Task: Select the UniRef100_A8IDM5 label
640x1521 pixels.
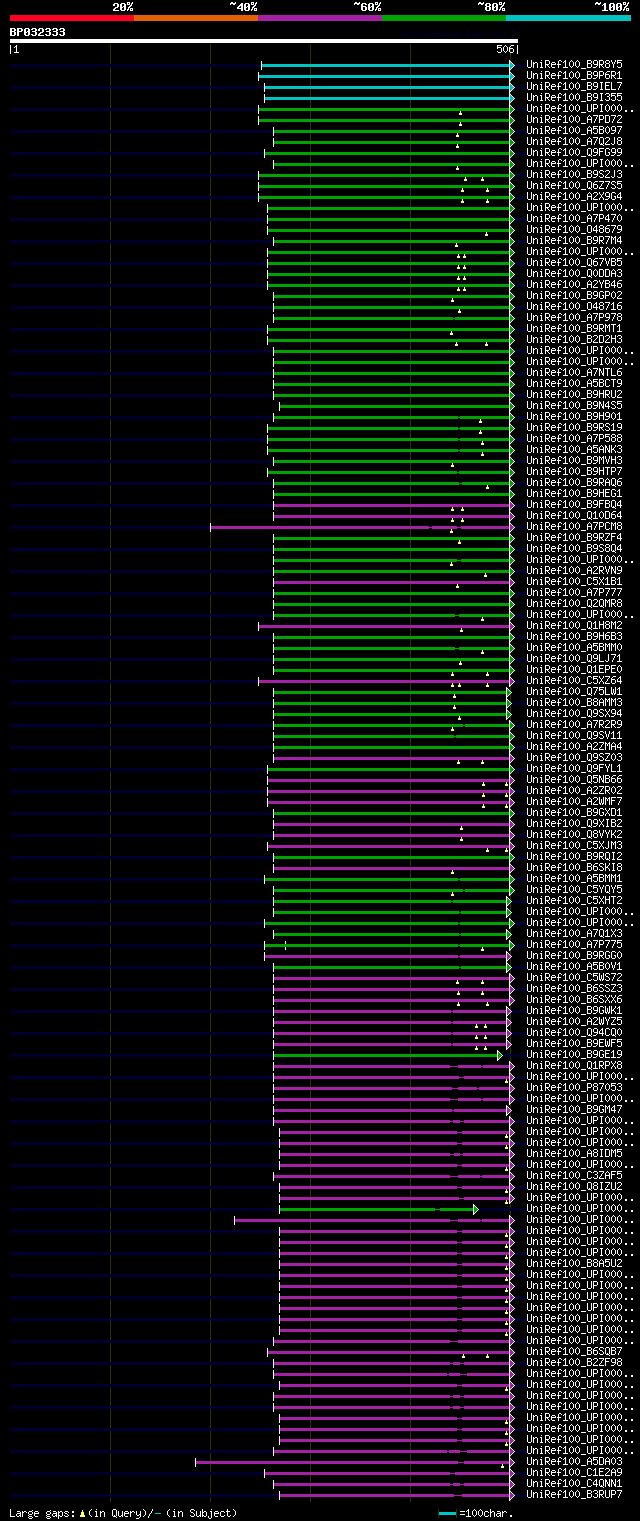Action: point(574,1153)
